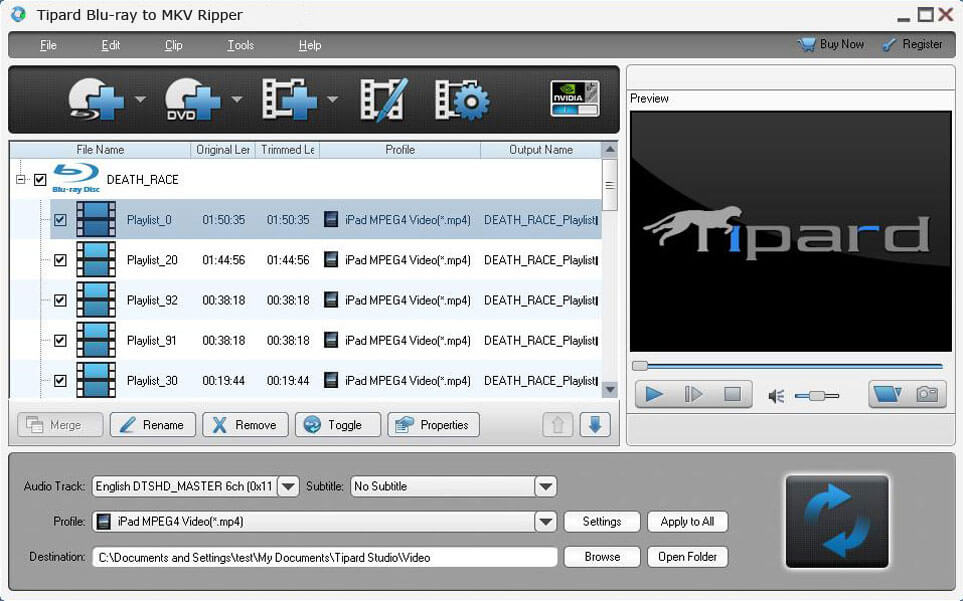Uncheck the Playlist_92 checkbox
Screen dimensions: 963x601
click(60, 300)
